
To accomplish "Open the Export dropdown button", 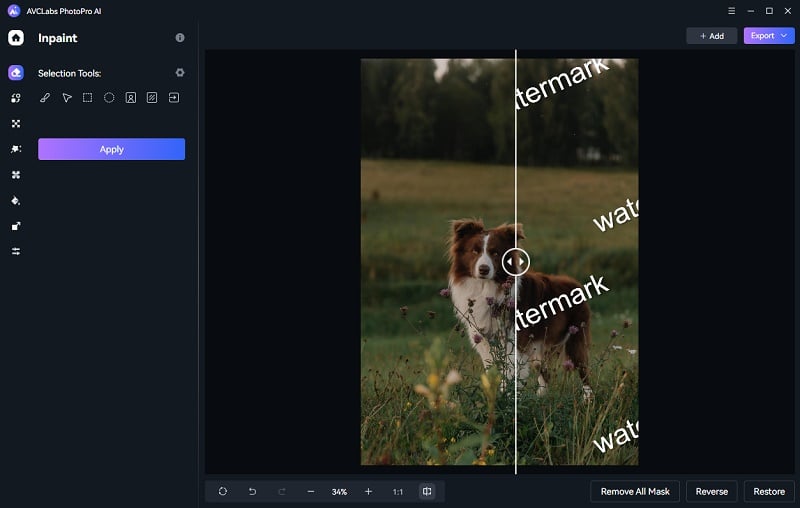I will click(x=768, y=36).
